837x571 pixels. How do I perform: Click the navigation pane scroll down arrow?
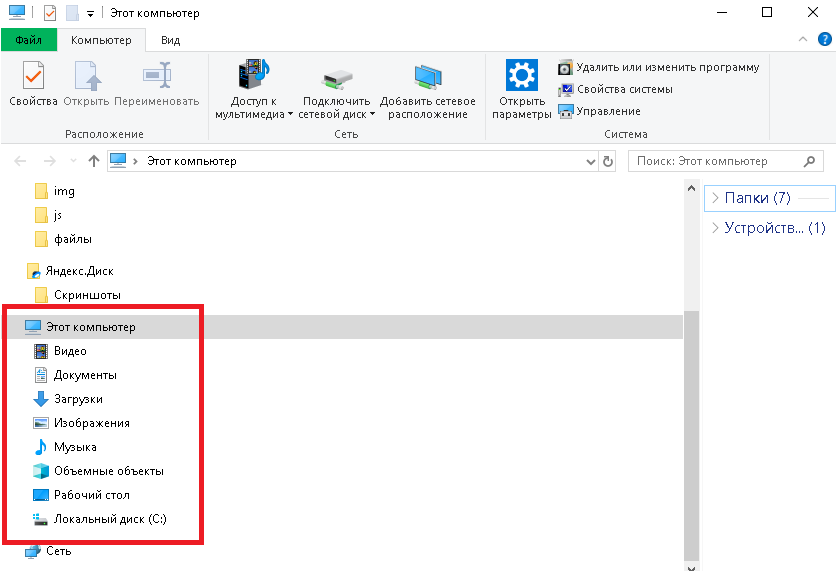point(691,567)
